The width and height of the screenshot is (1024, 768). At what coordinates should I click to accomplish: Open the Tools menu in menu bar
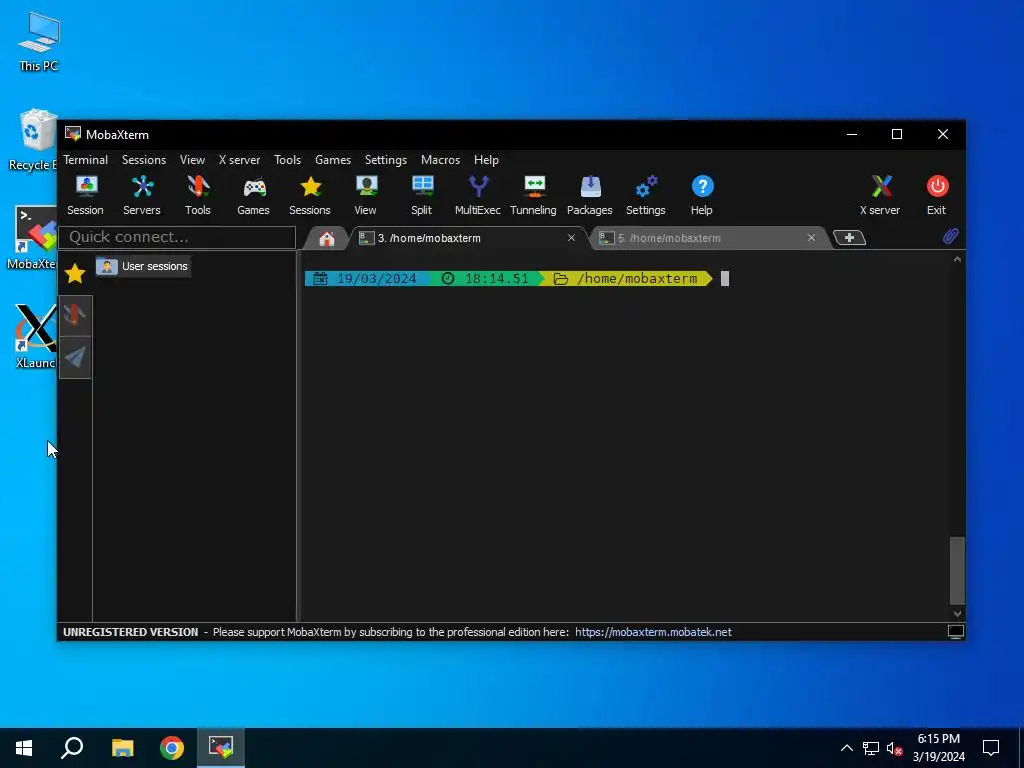tap(287, 160)
